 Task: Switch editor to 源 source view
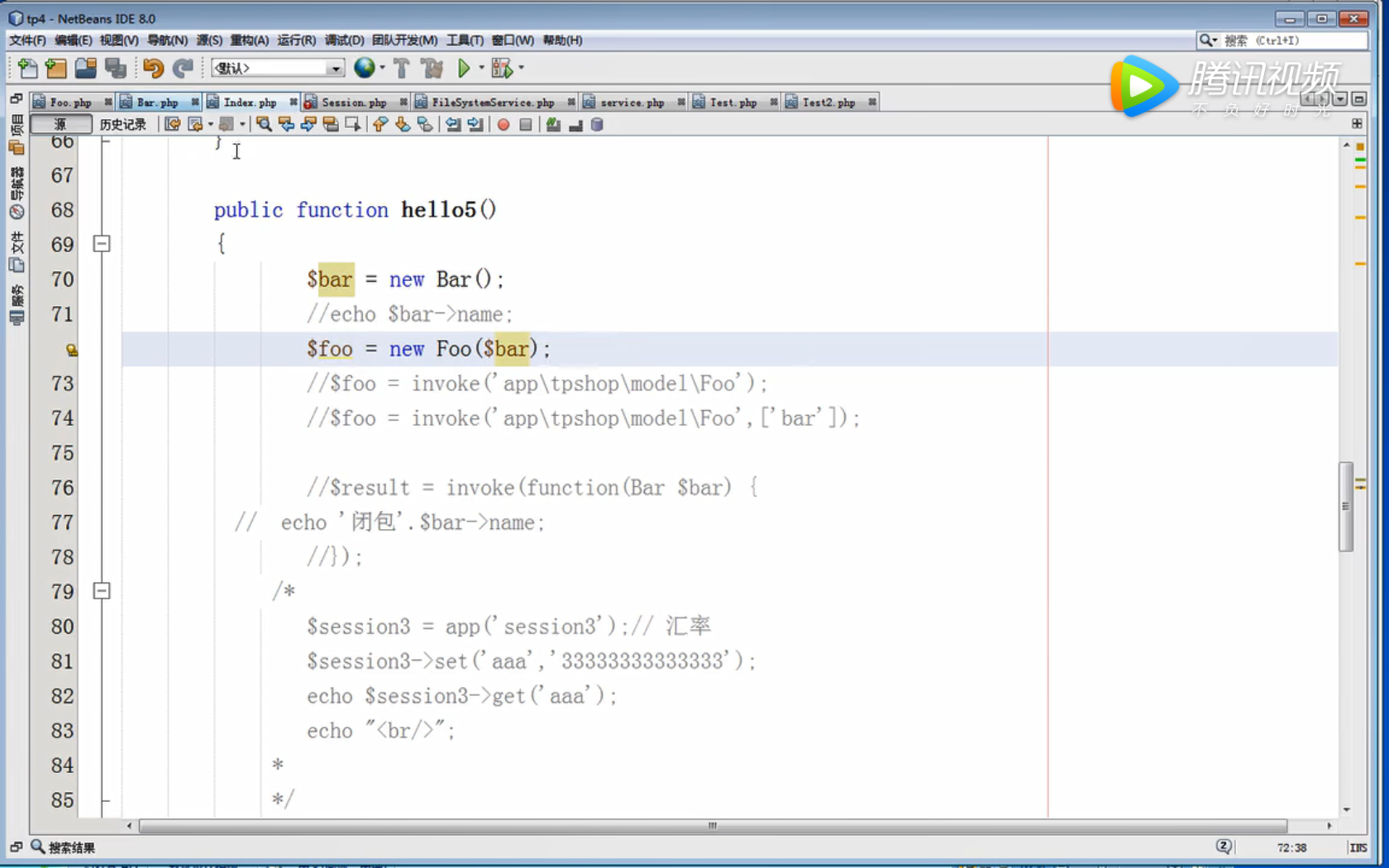tap(60, 124)
